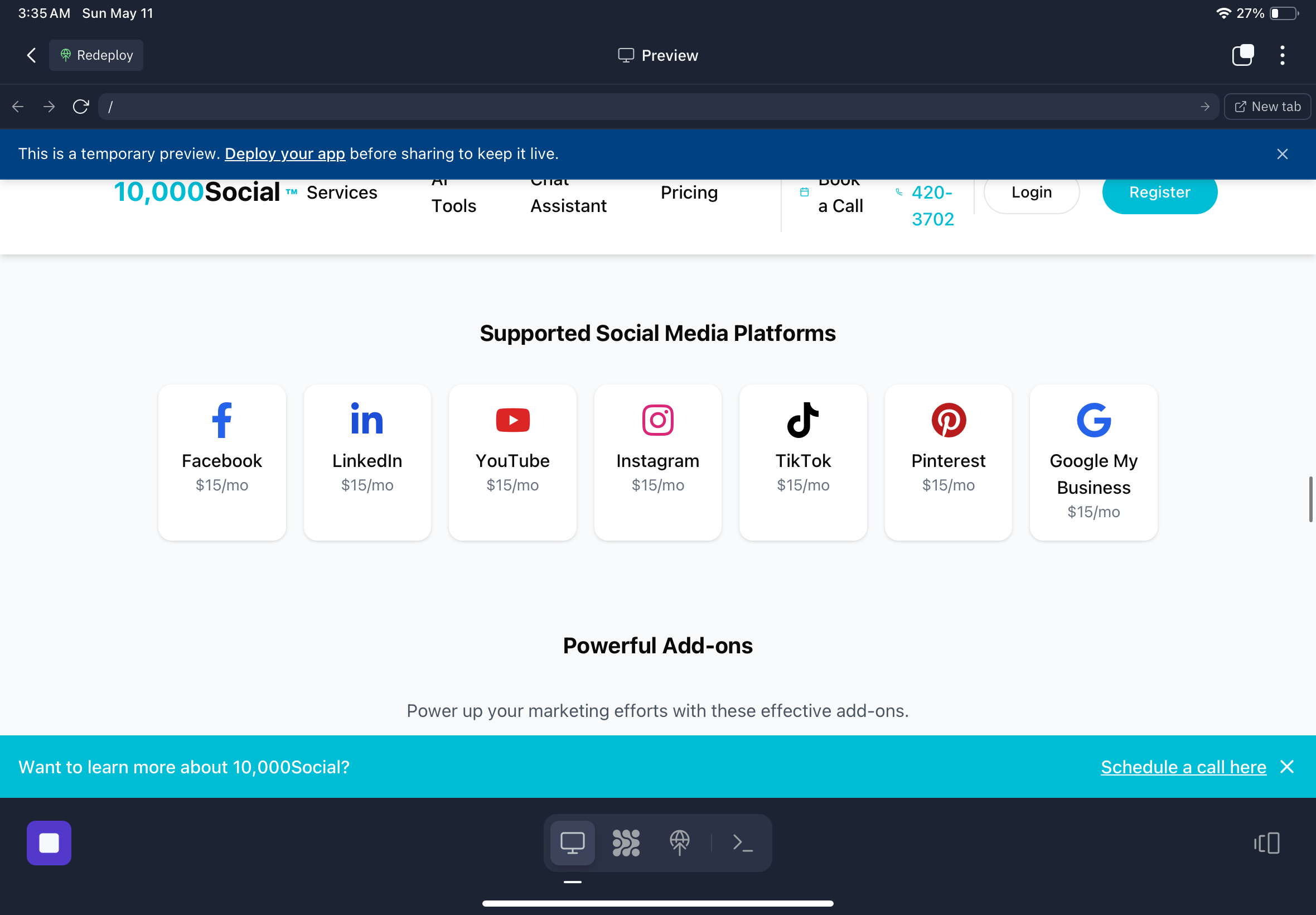This screenshot has width=1316, height=915.
Task: Close the learn more banner
Action: click(1287, 767)
